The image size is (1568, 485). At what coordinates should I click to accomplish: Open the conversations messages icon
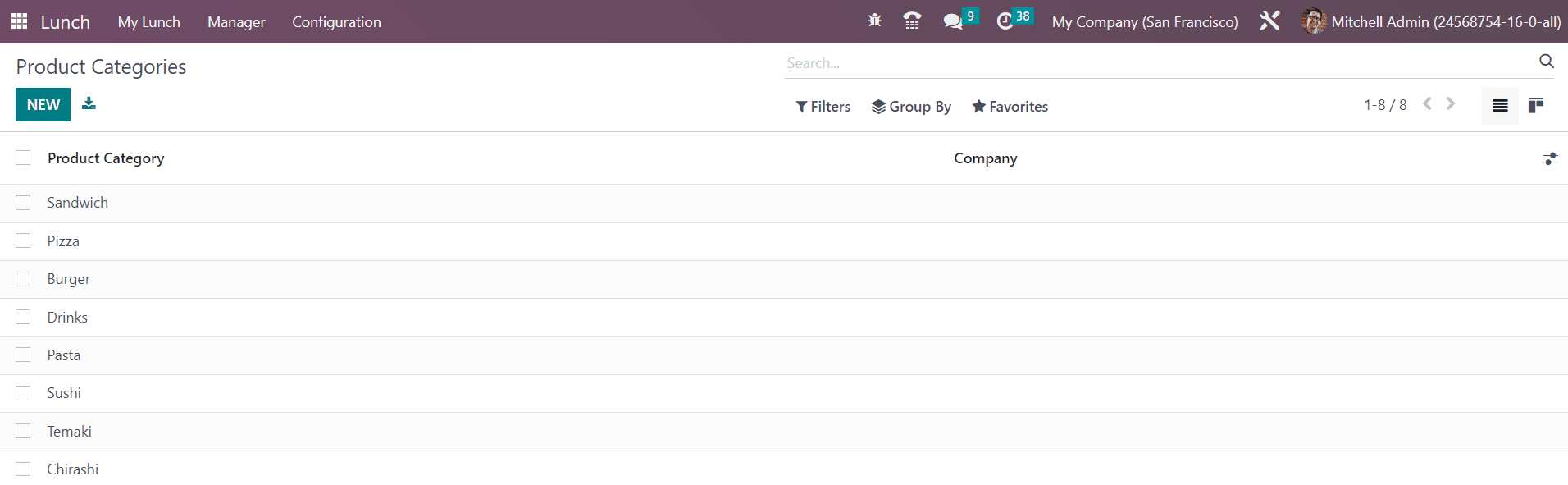(953, 21)
